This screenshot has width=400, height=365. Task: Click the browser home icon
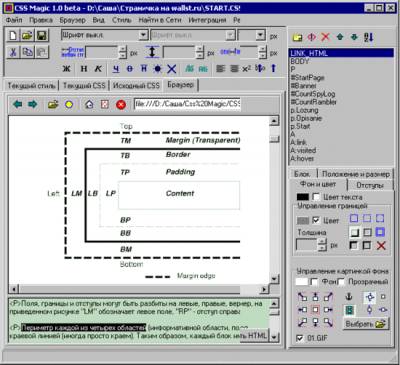coord(89,105)
